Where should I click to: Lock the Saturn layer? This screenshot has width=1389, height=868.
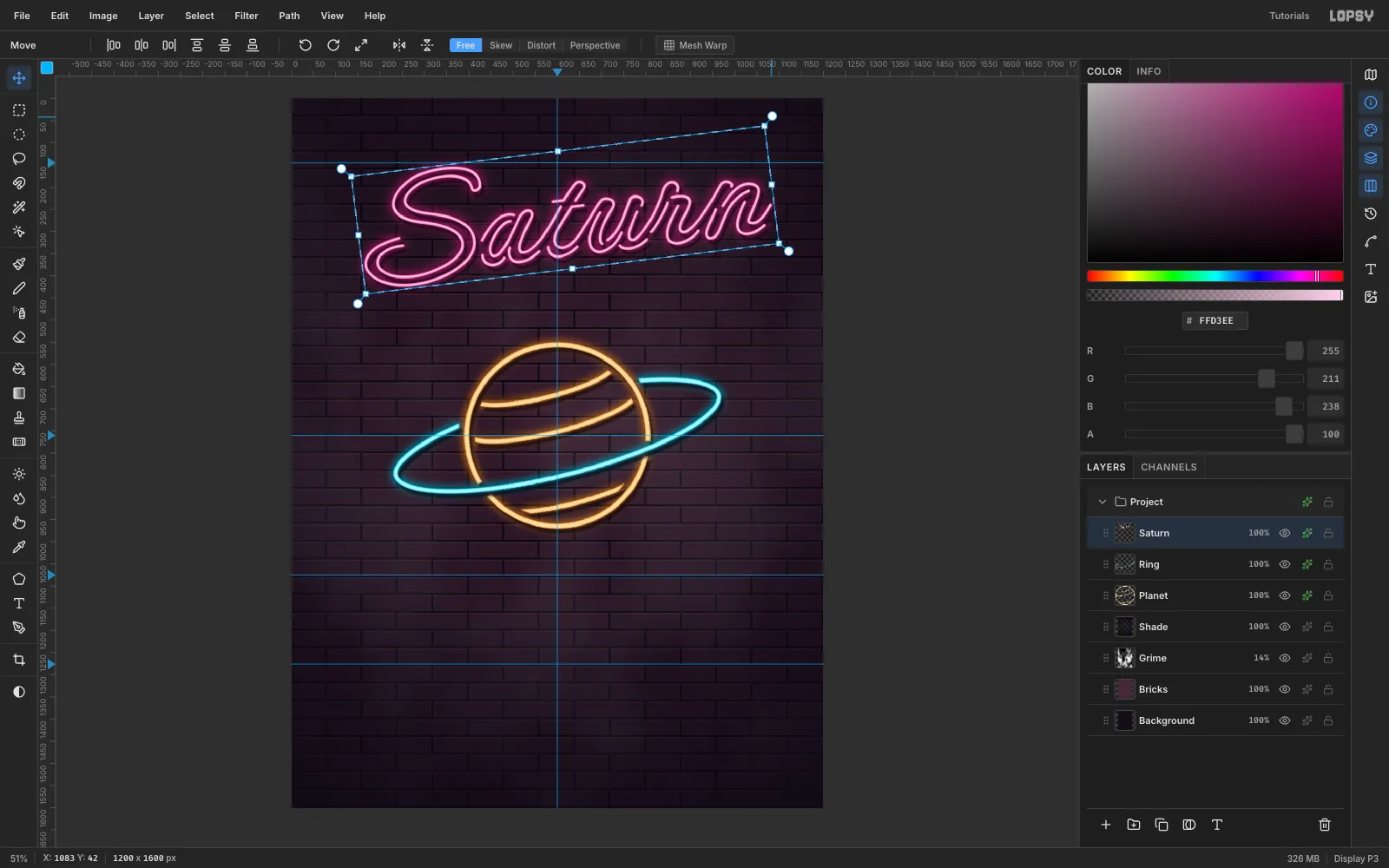click(1328, 533)
